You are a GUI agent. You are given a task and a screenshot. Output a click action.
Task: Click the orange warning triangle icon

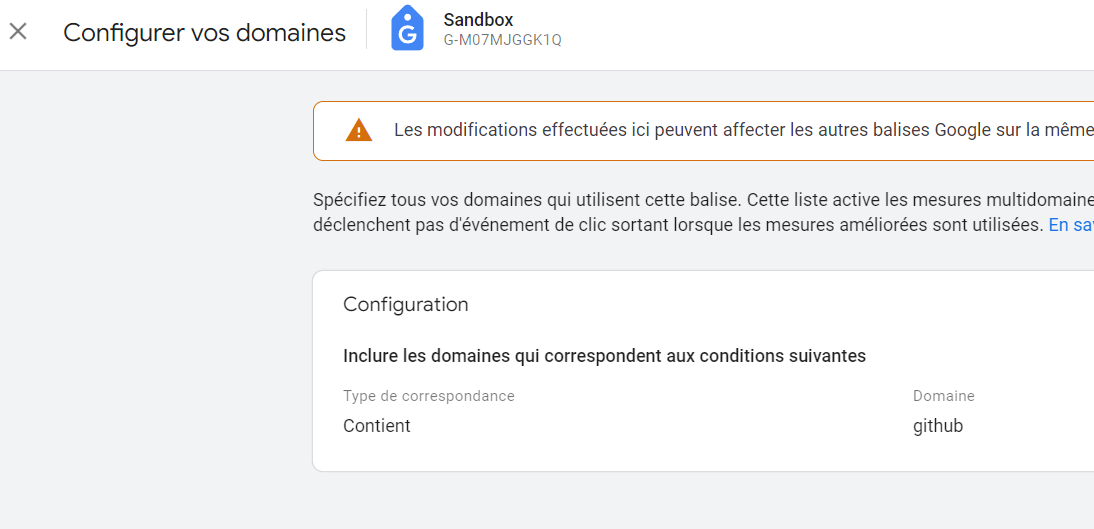[x=359, y=131]
